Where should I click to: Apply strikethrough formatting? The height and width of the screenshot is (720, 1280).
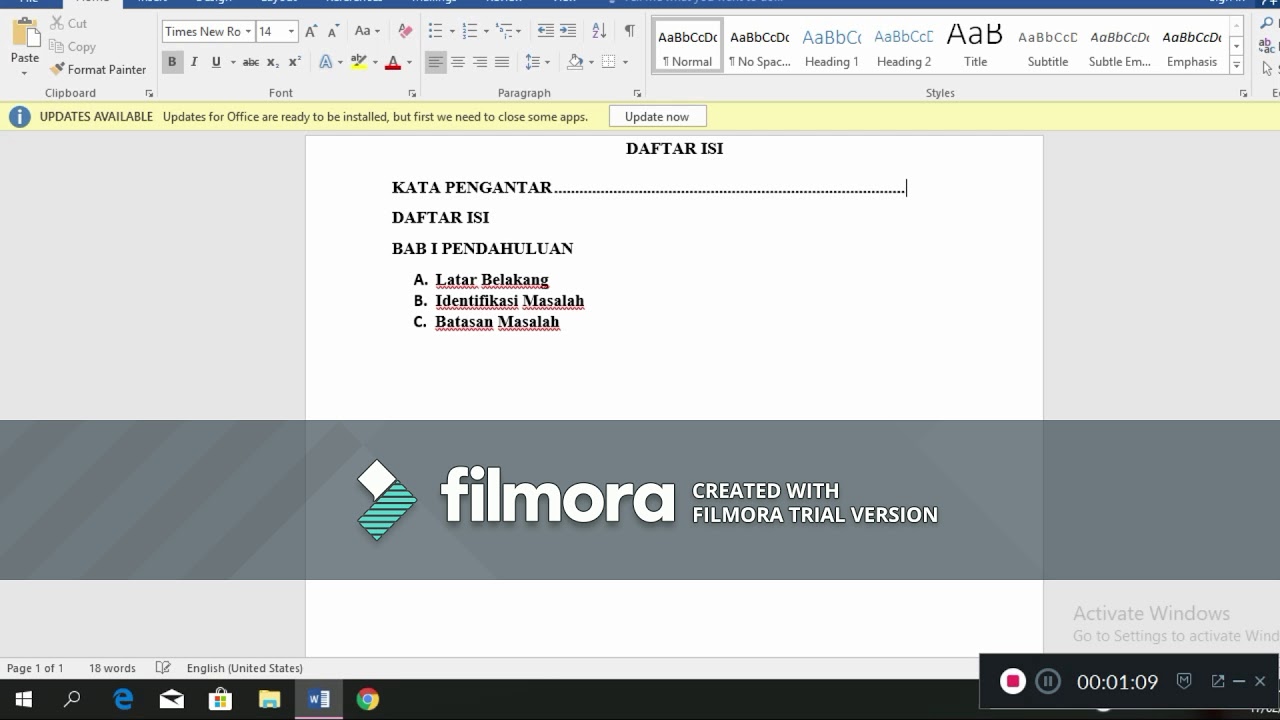point(250,62)
